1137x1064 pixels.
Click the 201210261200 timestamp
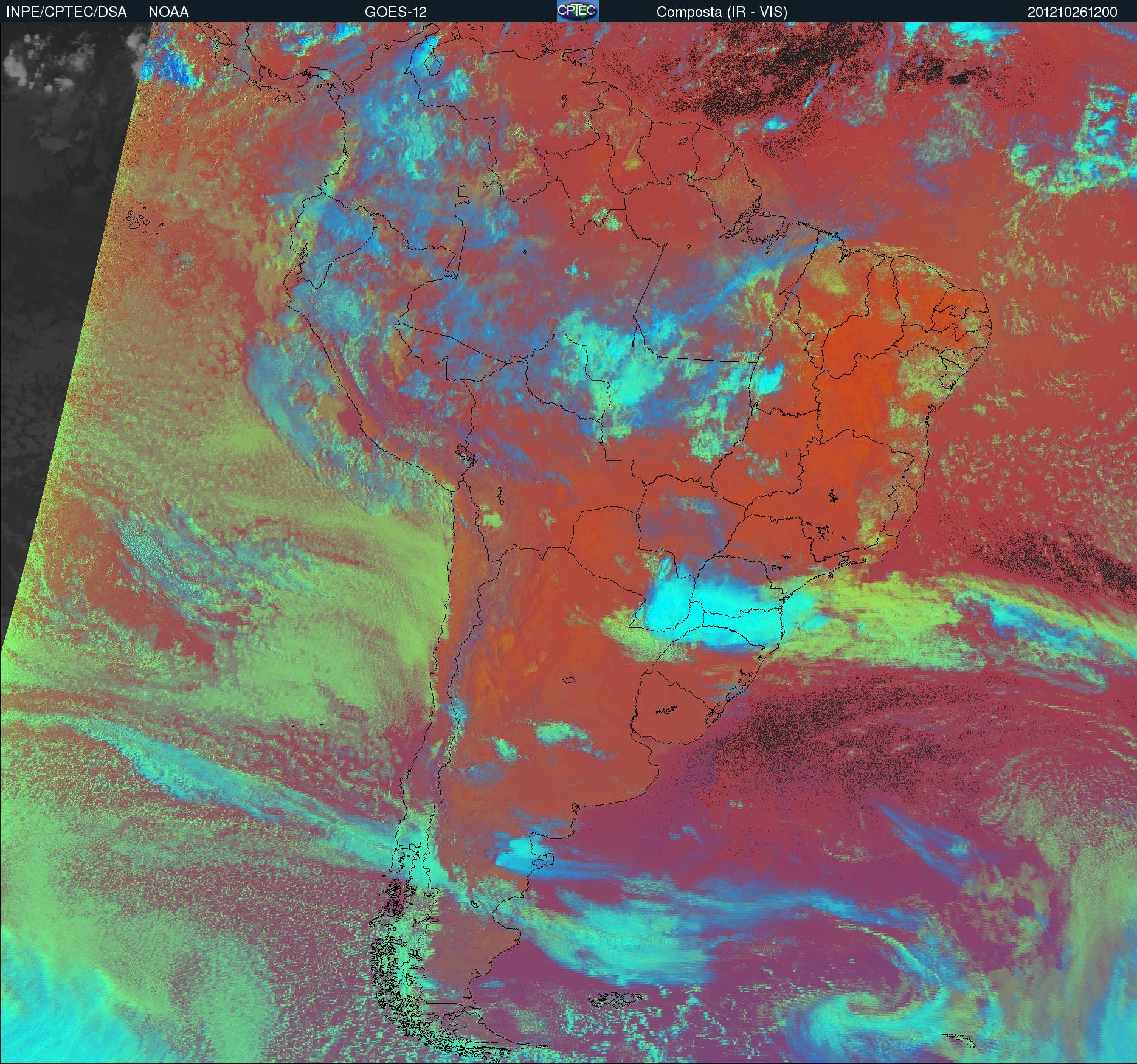coord(1072,12)
